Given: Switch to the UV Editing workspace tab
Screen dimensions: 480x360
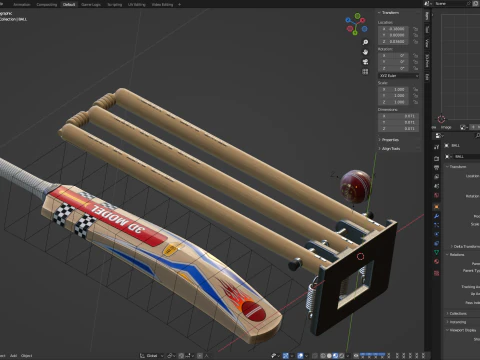Looking at the screenshot, I should tap(137, 5).
